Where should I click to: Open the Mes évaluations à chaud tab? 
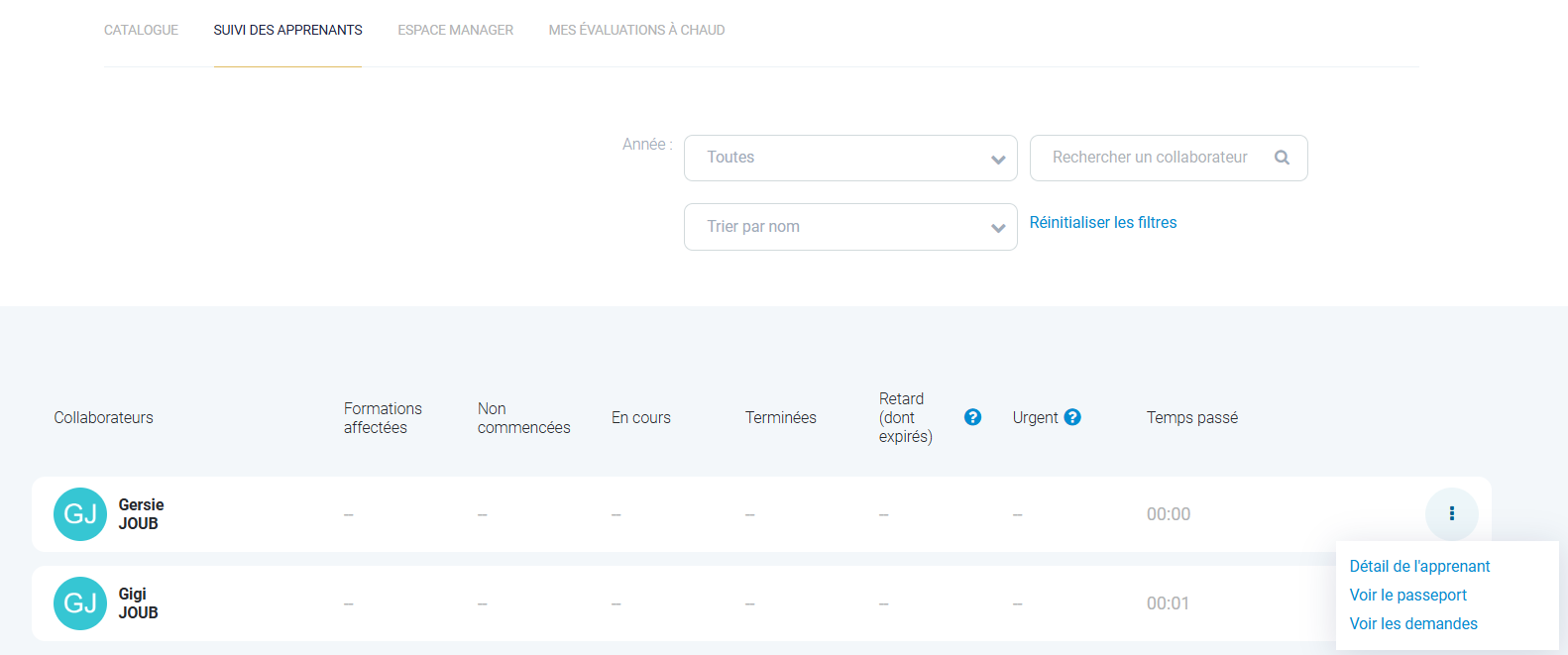[x=636, y=30]
